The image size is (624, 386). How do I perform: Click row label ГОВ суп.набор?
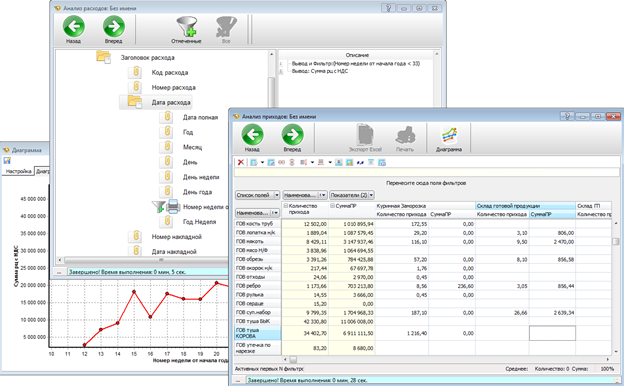pyautogui.click(x=258, y=313)
